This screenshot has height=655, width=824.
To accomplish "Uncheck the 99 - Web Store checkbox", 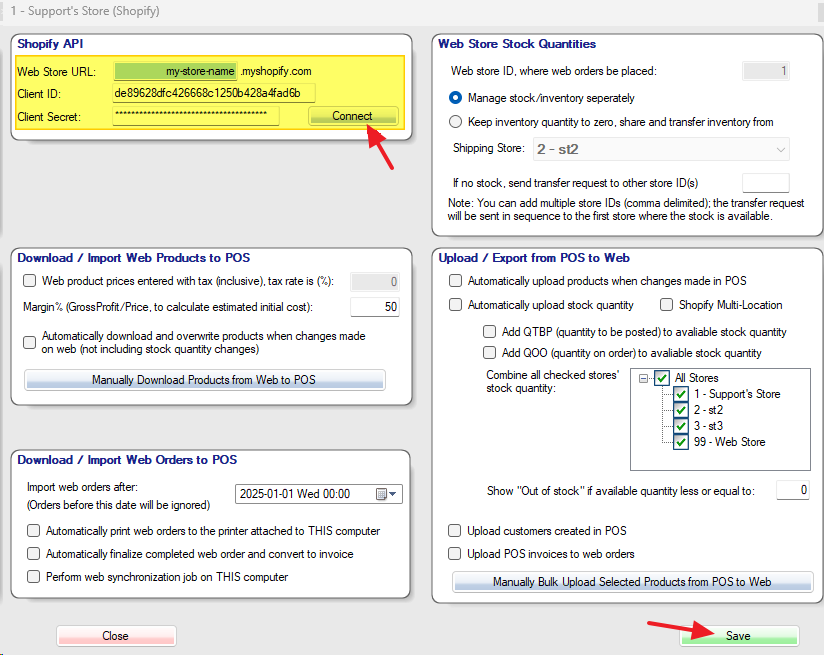I will [x=681, y=442].
